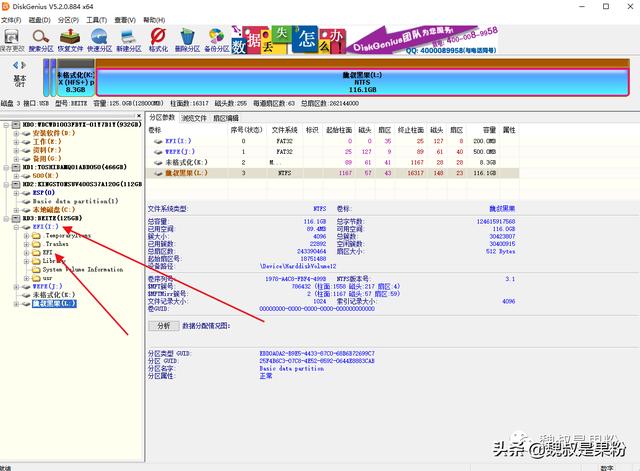Open the 文件(F) menu

point(11,20)
